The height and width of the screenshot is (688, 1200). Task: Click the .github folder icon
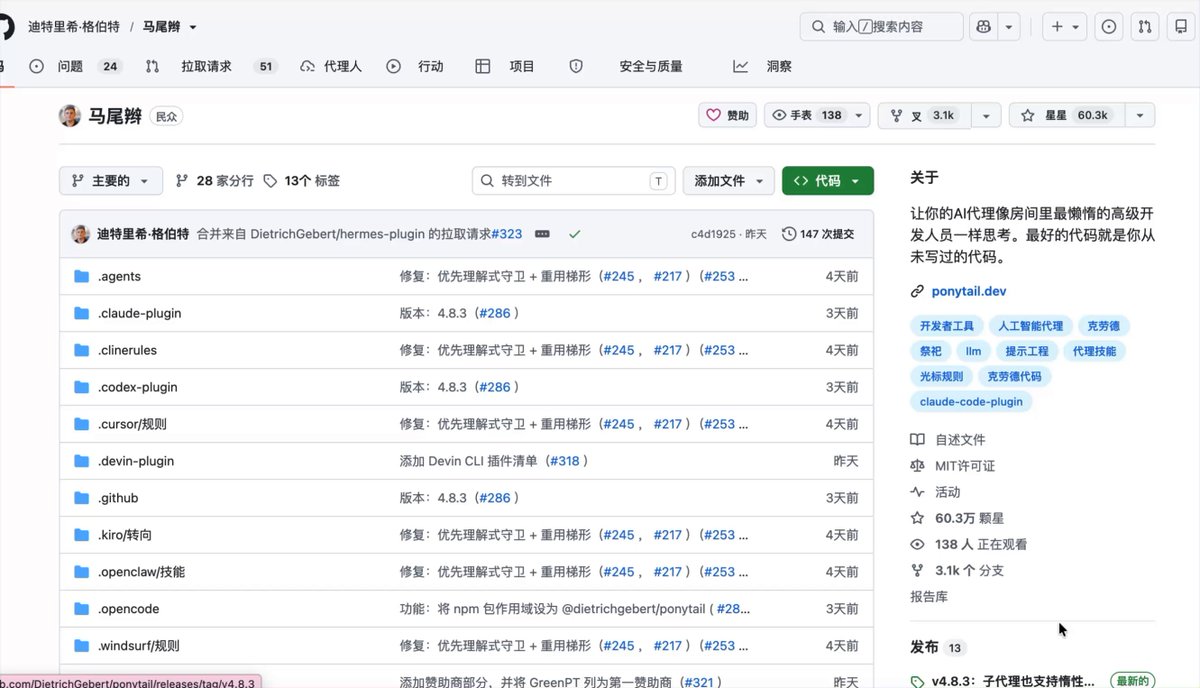click(82, 498)
